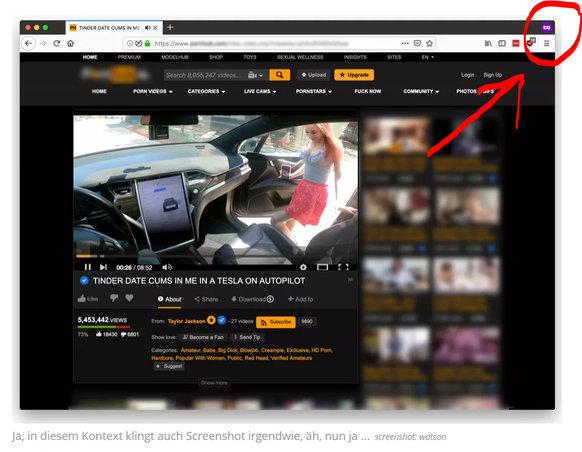
Task: Open the Taylor Jackson uploader link
Action: [x=186, y=321]
